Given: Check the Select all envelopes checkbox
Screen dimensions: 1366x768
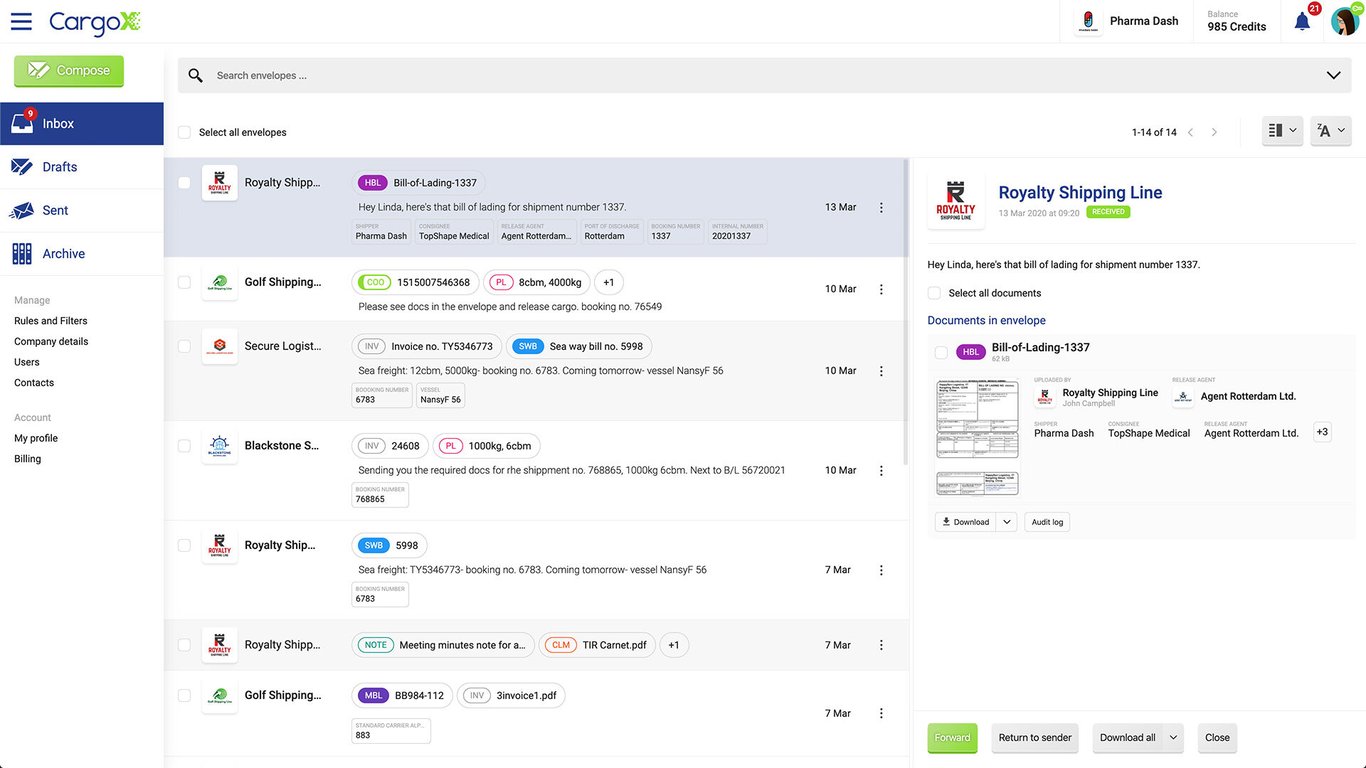Looking at the screenshot, I should (x=184, y=132).
